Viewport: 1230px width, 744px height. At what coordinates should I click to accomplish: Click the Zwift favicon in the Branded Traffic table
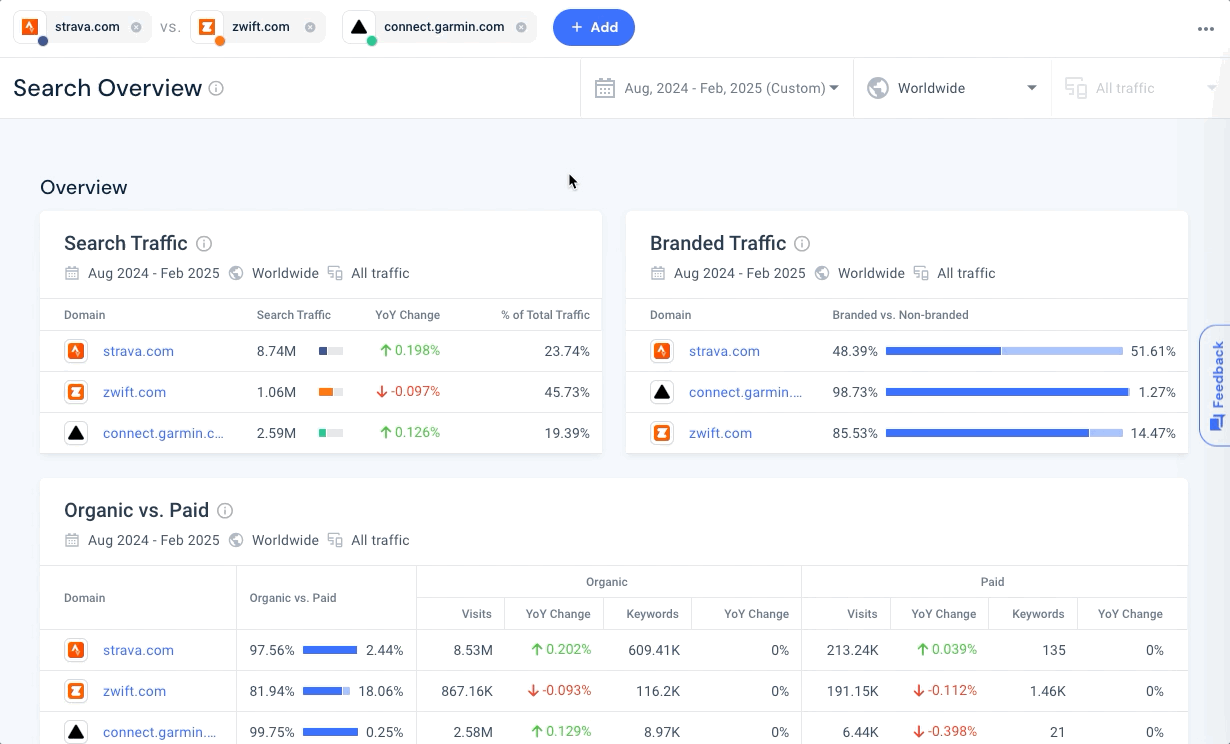coord(662,433)
